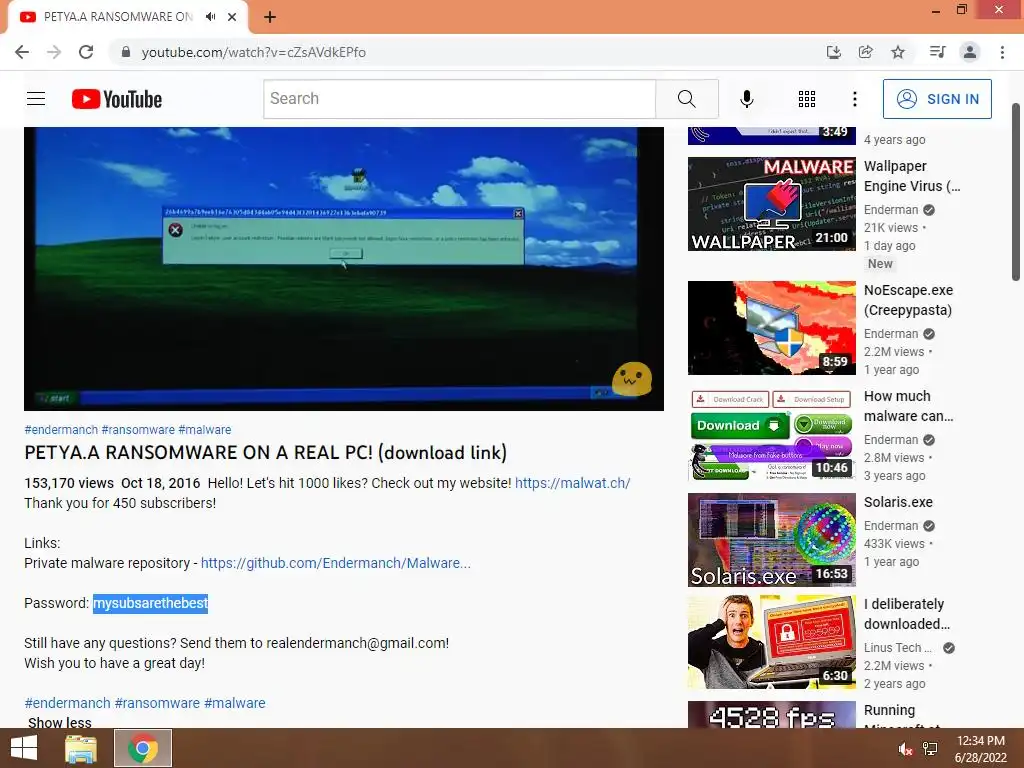The width and height of the screenshot is (1024, 768).
Task: Open the media controls icon in toolbar
Action: (x=937, y=52)
